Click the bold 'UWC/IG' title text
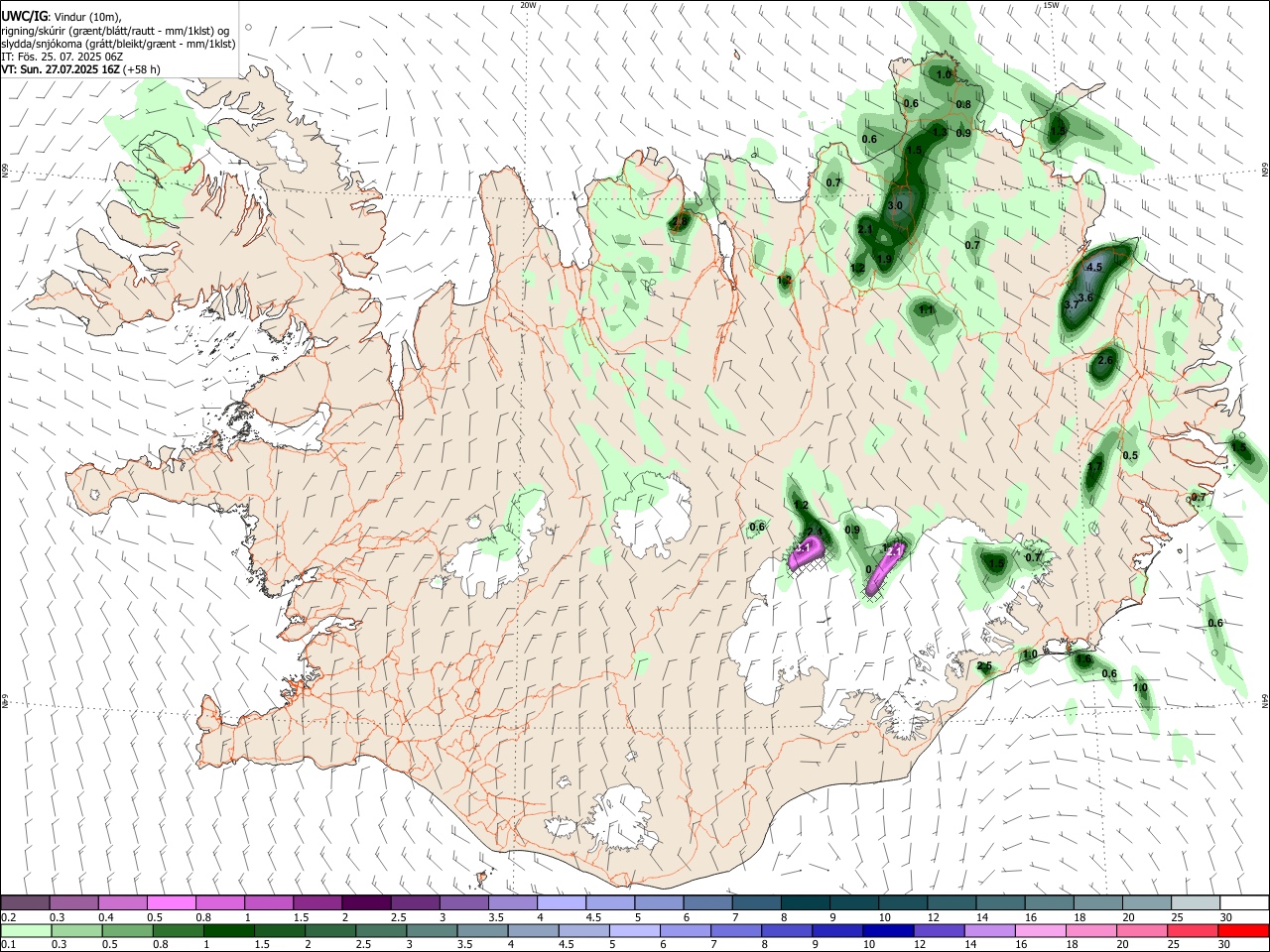This screenshot has width=1270, height=952. tap(24, 17)
